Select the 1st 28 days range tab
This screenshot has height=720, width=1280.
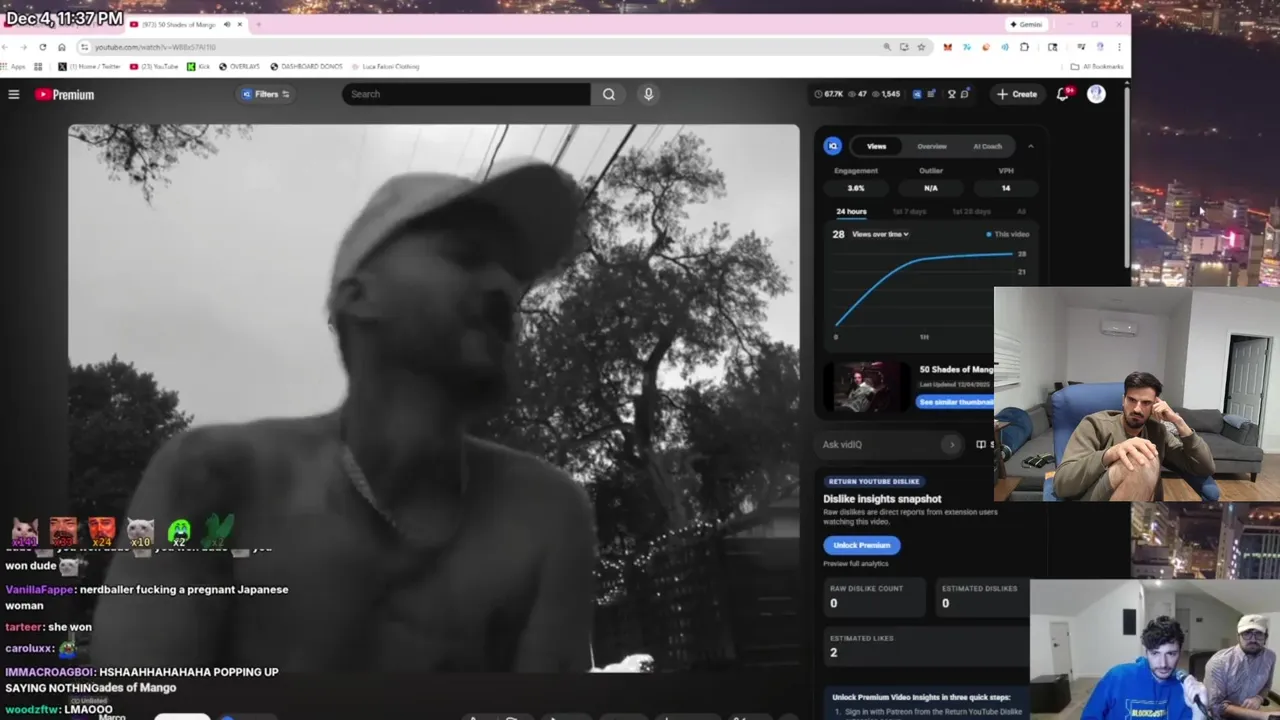(971, 212)
